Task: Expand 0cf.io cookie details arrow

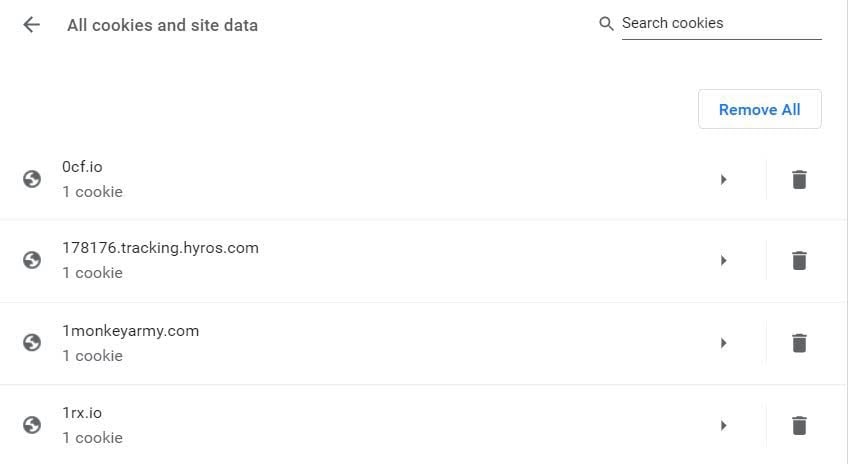Action: pyautogui.click(x=723, y=180)
